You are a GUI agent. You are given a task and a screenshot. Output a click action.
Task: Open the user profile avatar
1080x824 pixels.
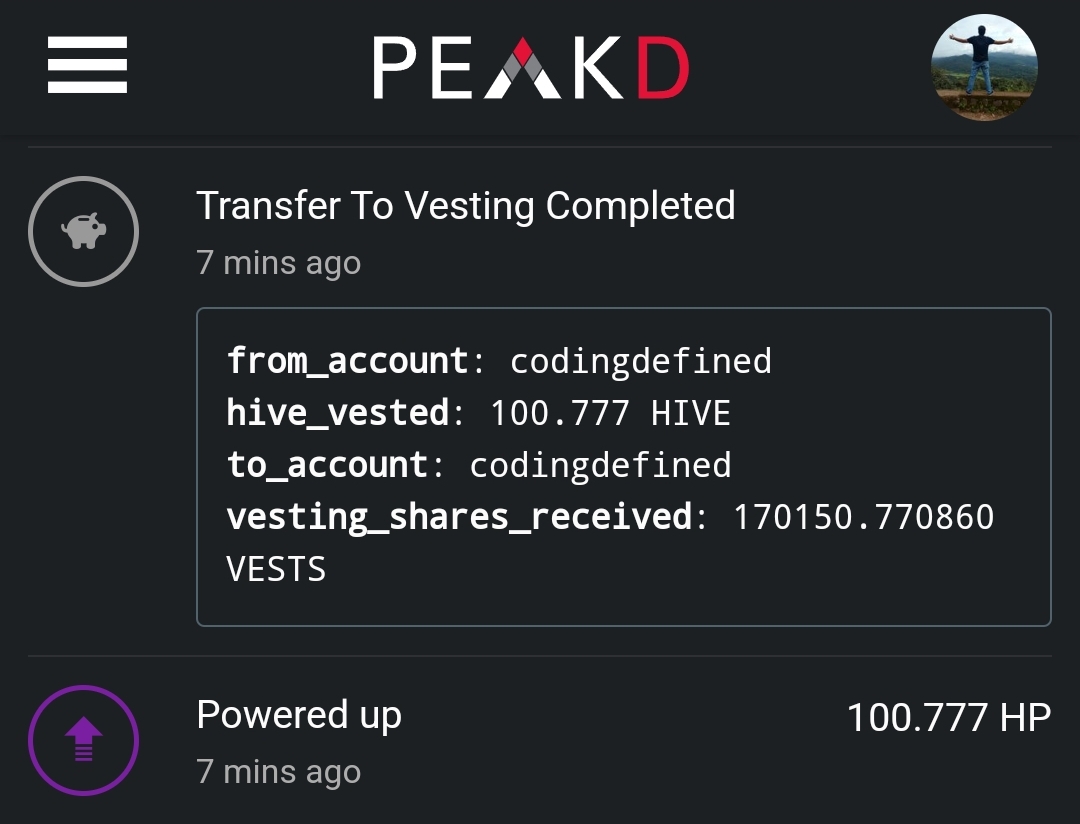(984, 68)
